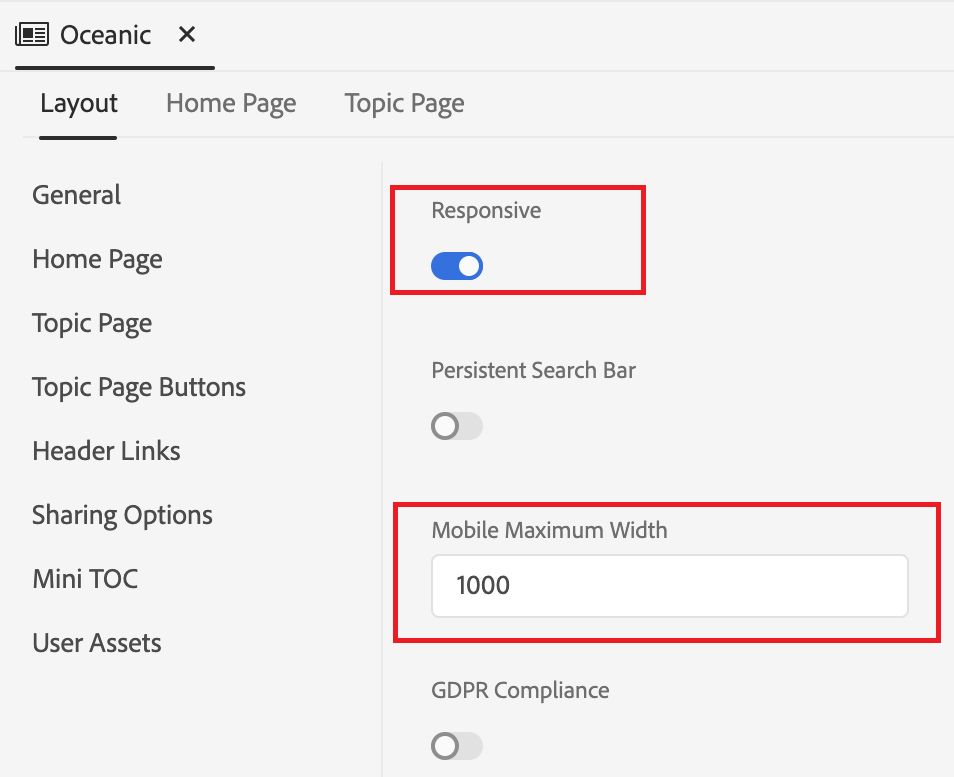Click the Persistent Search Bar label
The width and height of the screenshot is (954, 777).
[x=533, y=370]
